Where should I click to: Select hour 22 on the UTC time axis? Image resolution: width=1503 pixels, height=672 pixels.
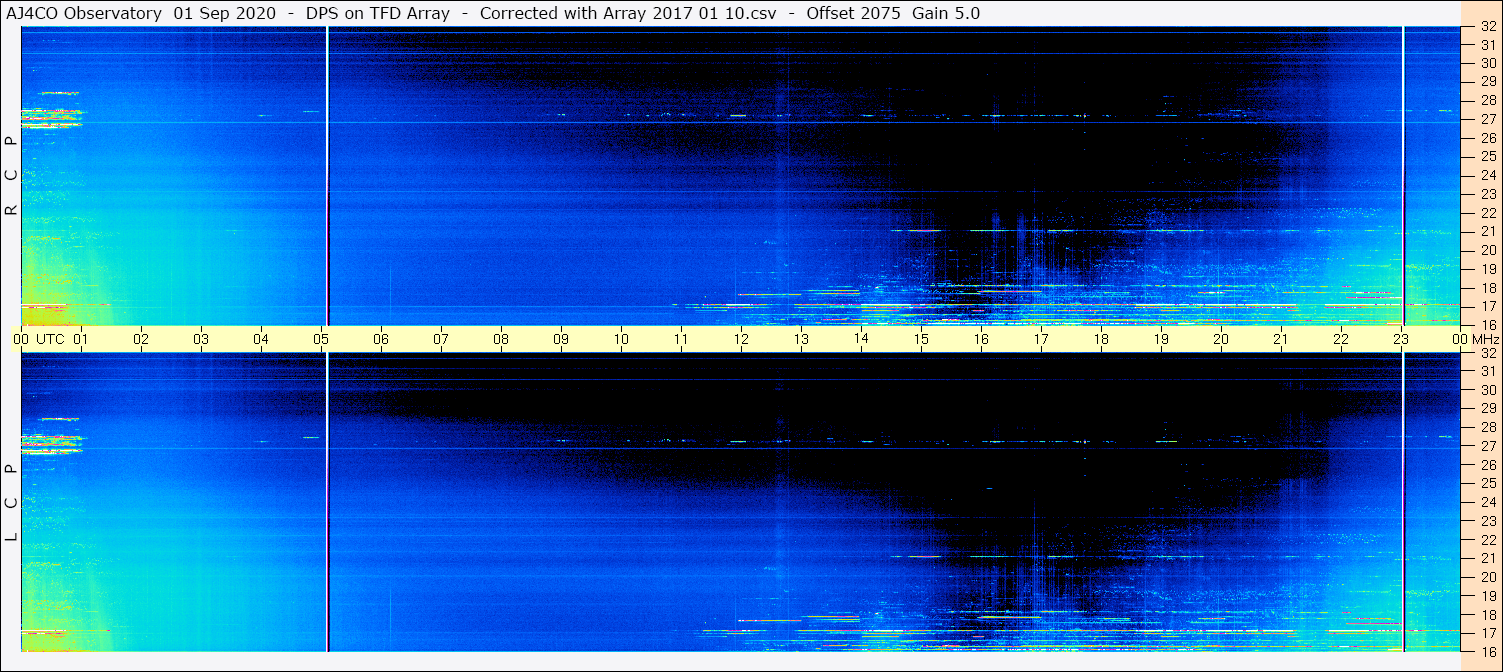1341,339
